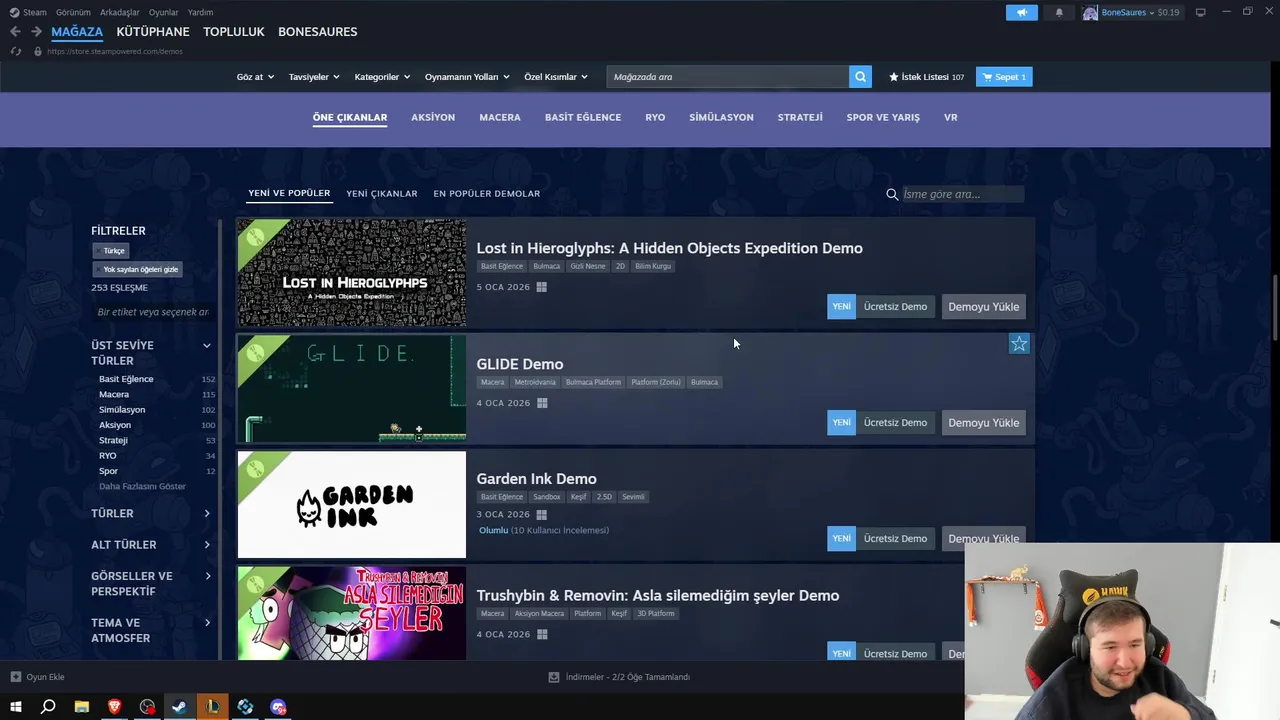Open Windows taskbar search
This screenshot has width=1280, height=720.
coord(48,707)
